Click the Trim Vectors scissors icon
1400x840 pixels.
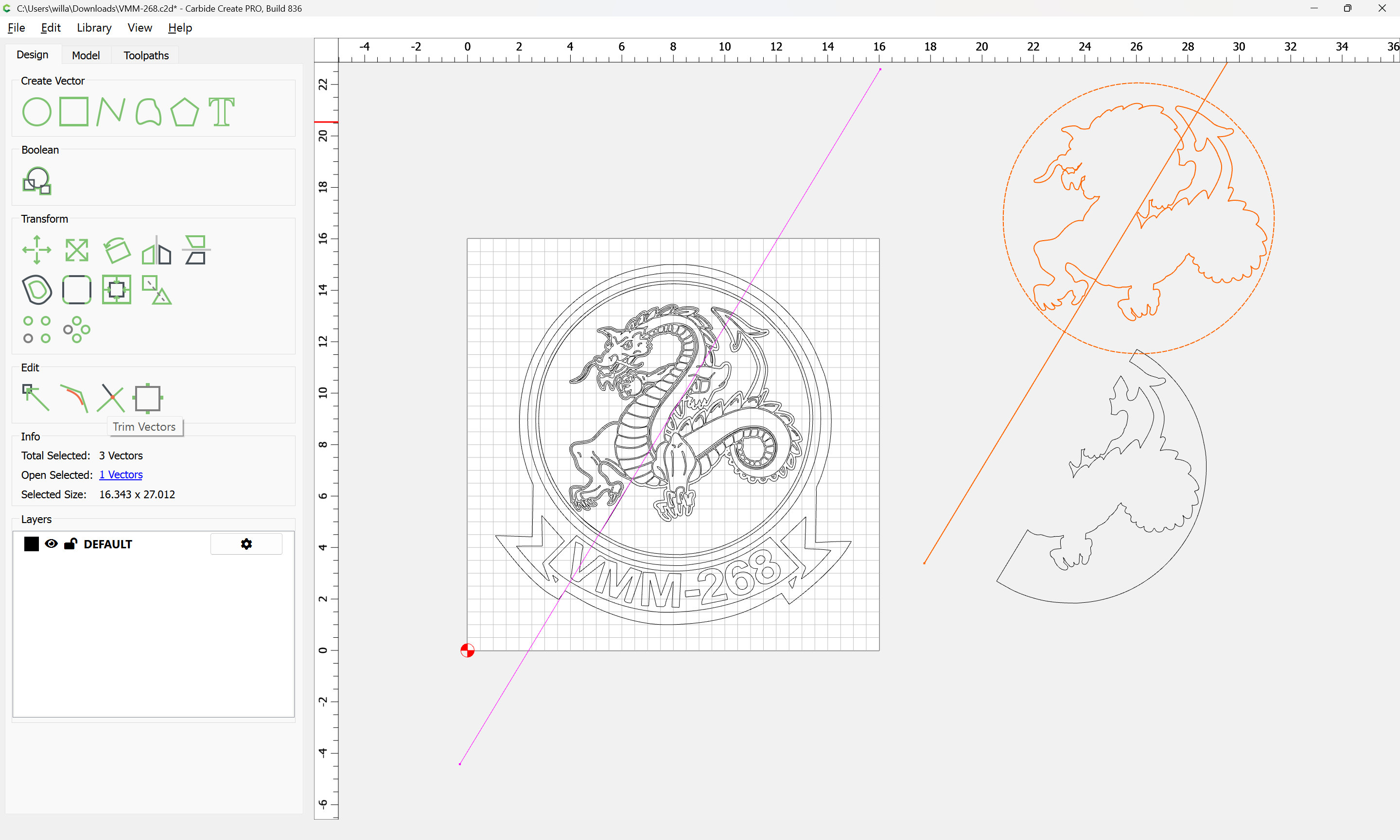point(111,398)
